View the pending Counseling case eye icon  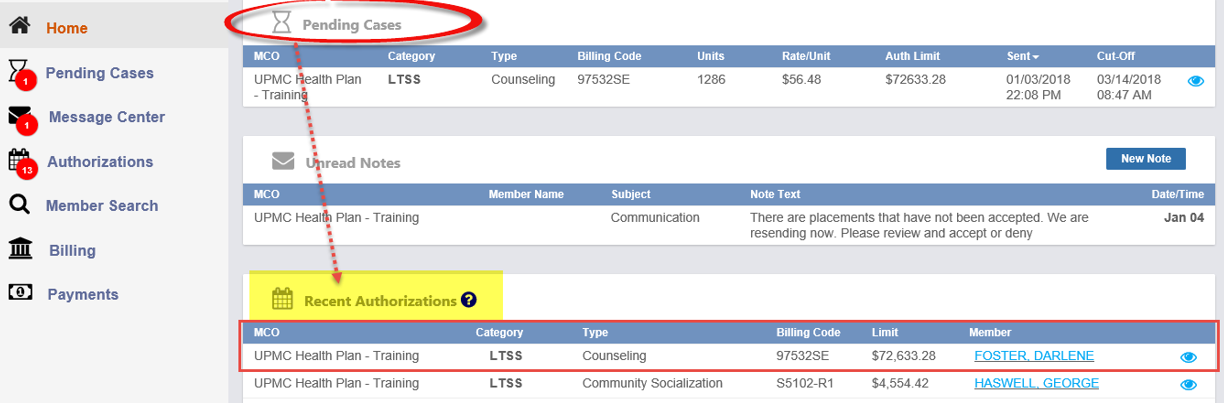[1195, 81]
